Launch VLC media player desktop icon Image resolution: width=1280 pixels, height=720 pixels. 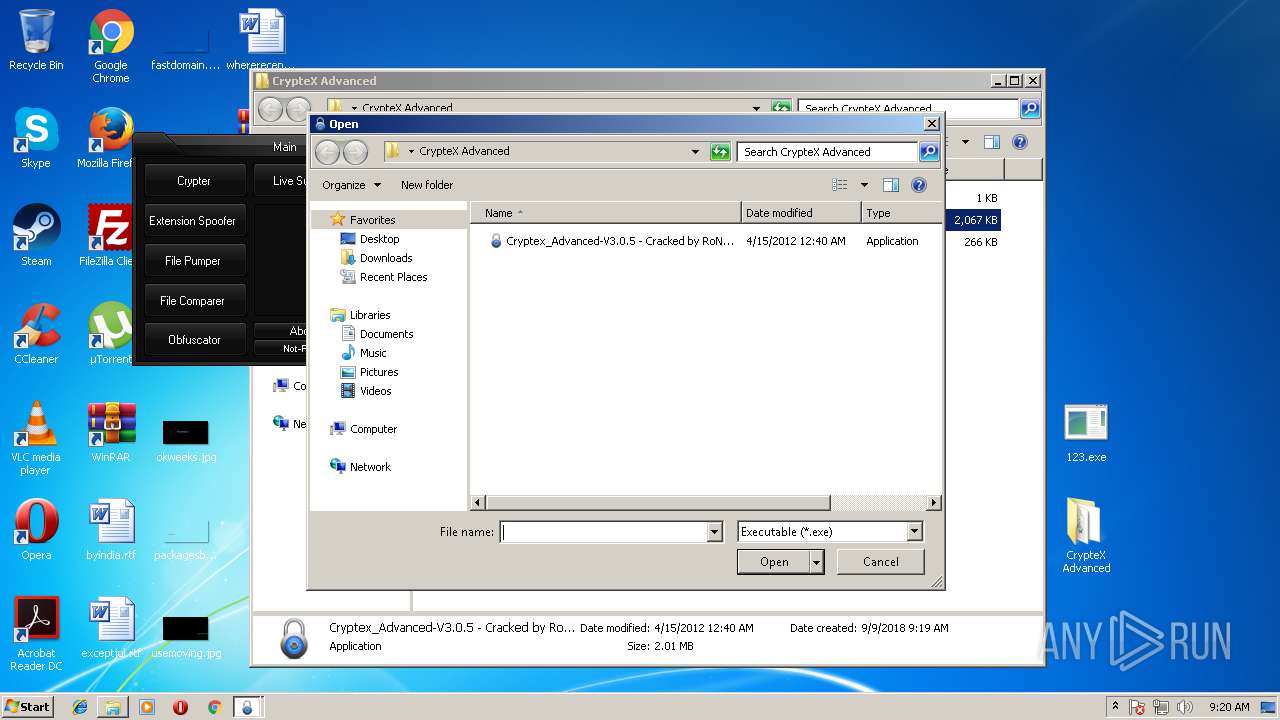point(36,439)
